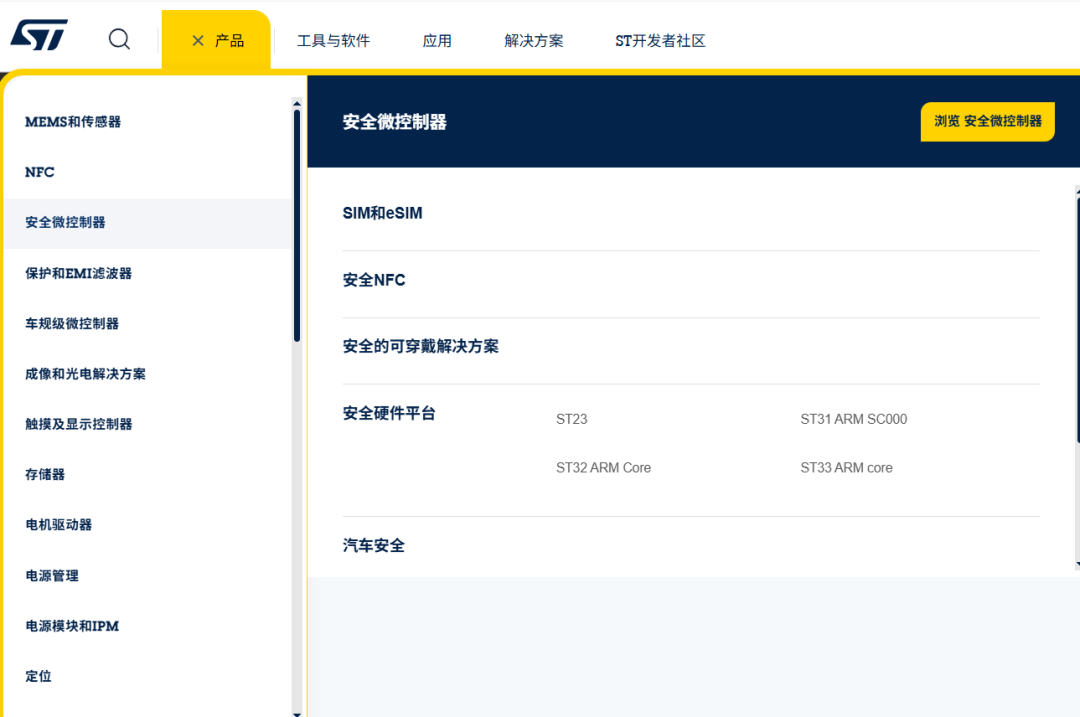Select 定位 category

pos(38,676)
